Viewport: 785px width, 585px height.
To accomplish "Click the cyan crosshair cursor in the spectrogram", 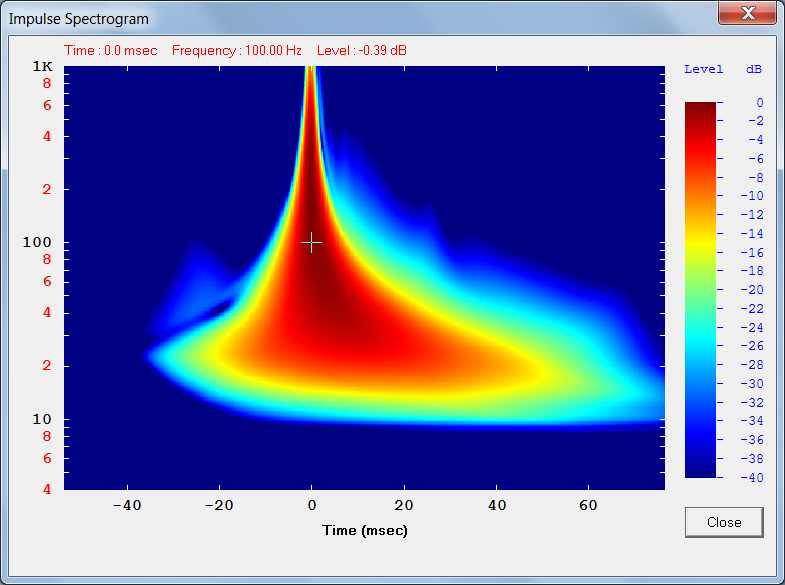I will coord(311,242).
